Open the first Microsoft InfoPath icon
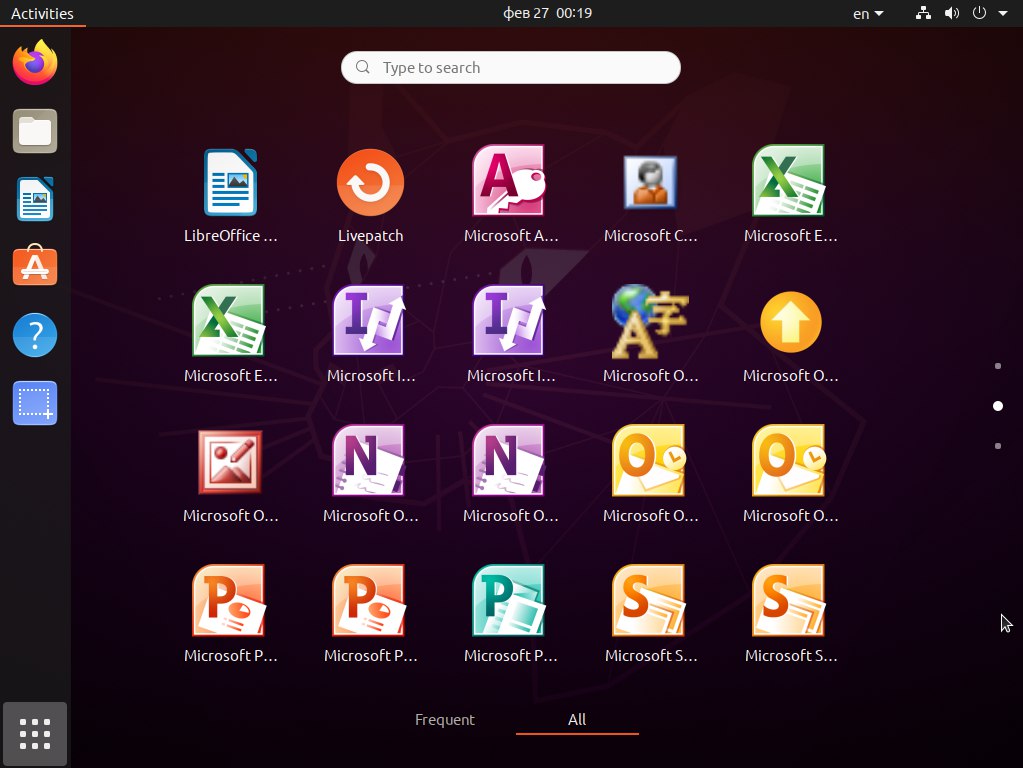The image size is (1023, 768). [369, 320]
